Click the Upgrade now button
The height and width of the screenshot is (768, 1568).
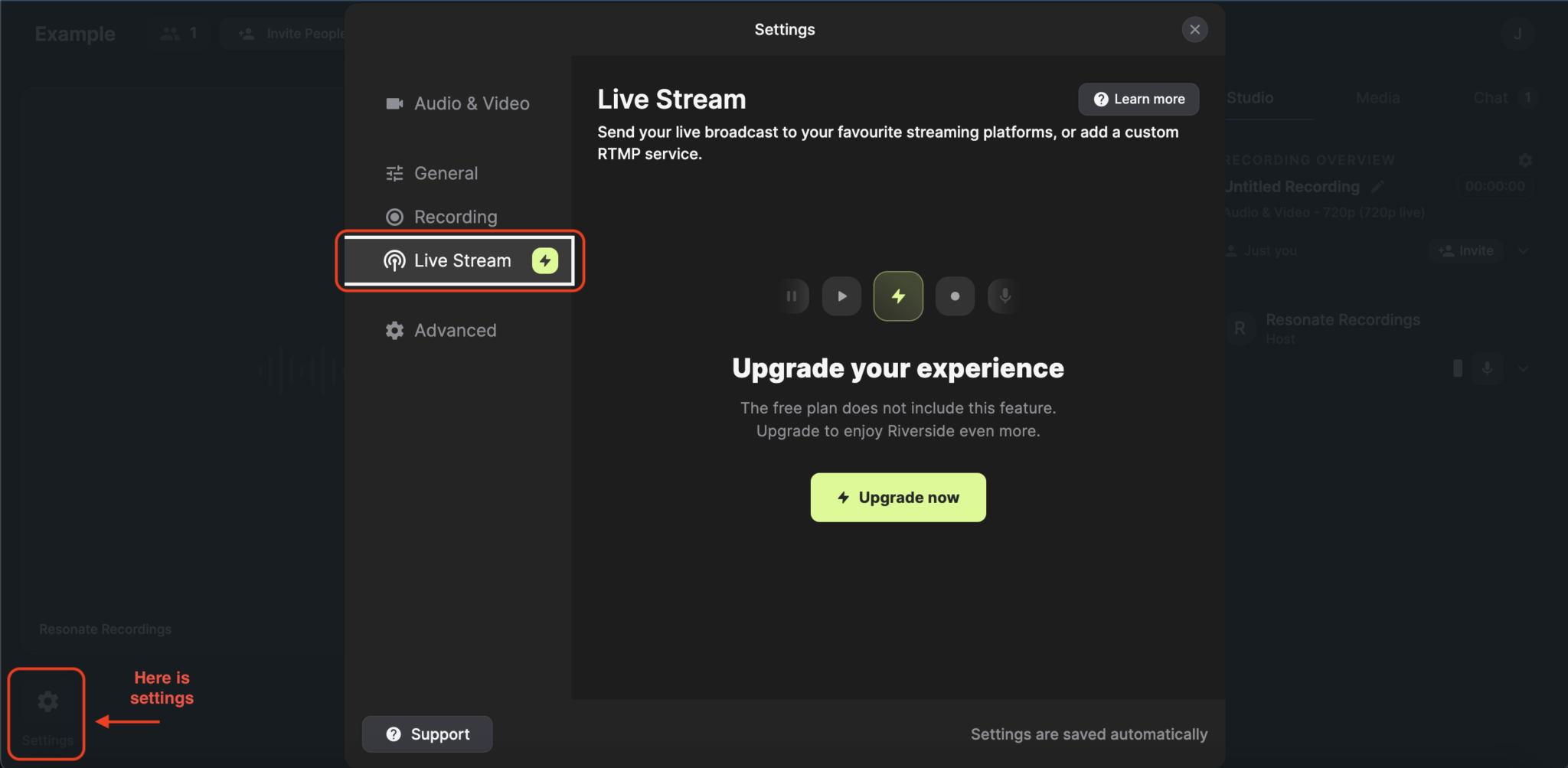click(897, 497)
